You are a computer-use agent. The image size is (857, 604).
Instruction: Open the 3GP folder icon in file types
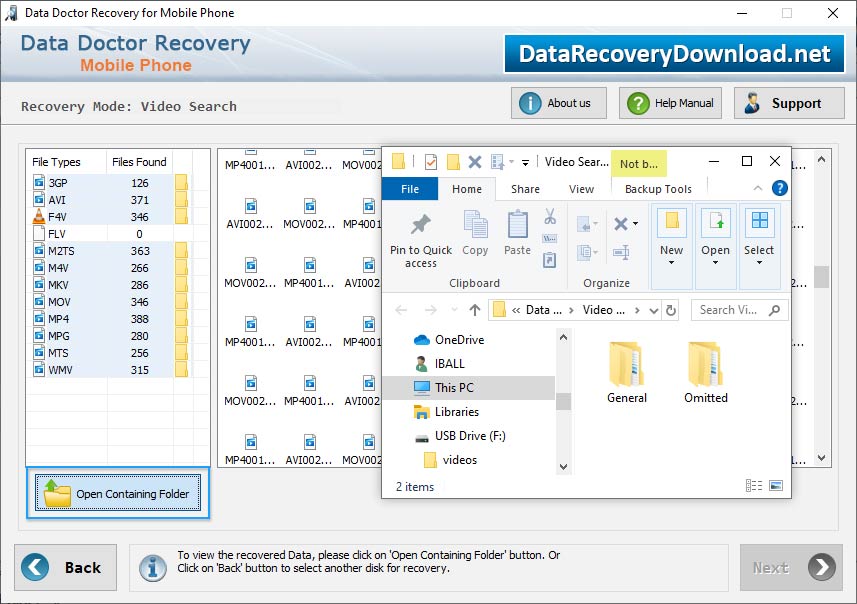[181, 183]
